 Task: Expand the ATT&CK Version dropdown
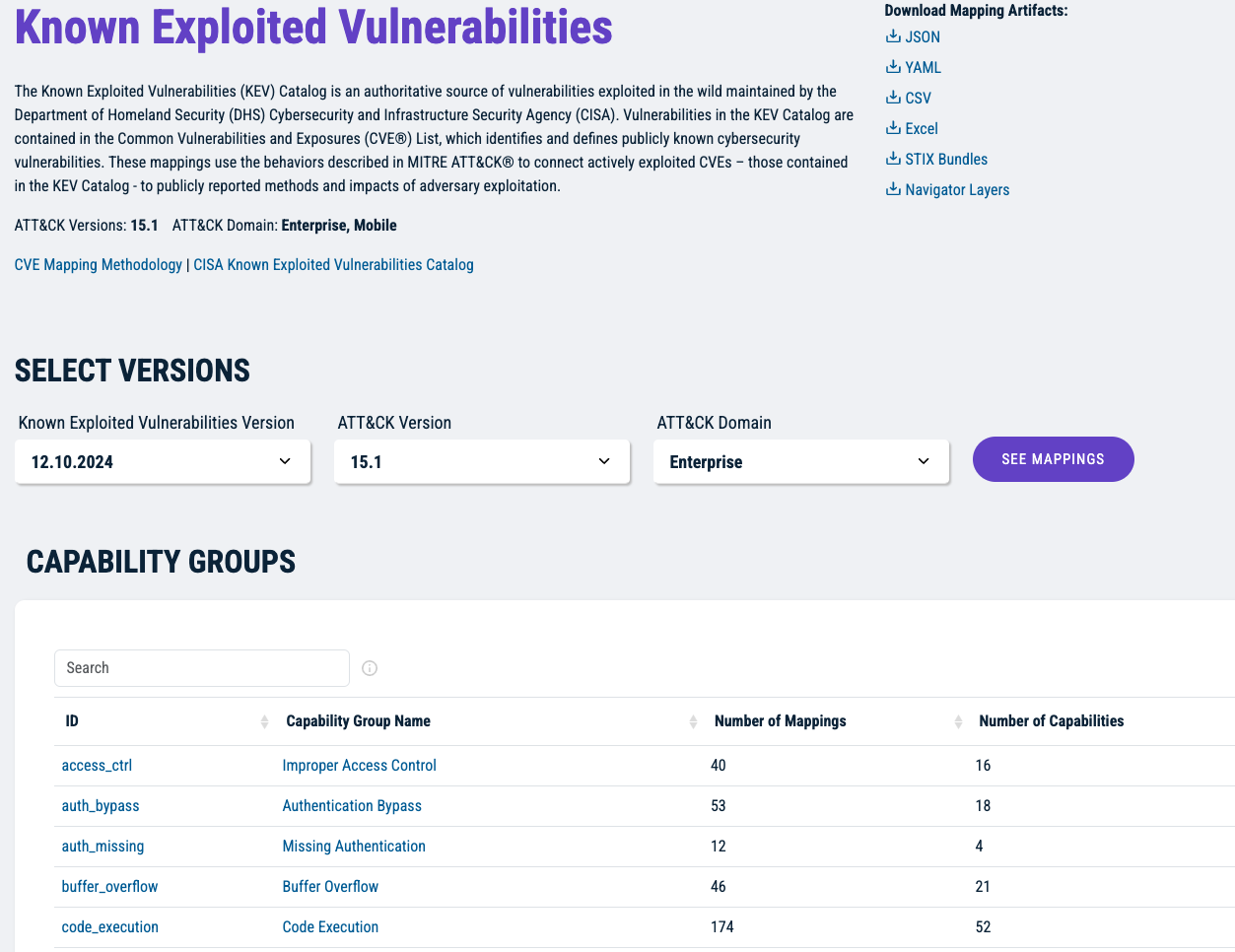[x=481, y=462]
